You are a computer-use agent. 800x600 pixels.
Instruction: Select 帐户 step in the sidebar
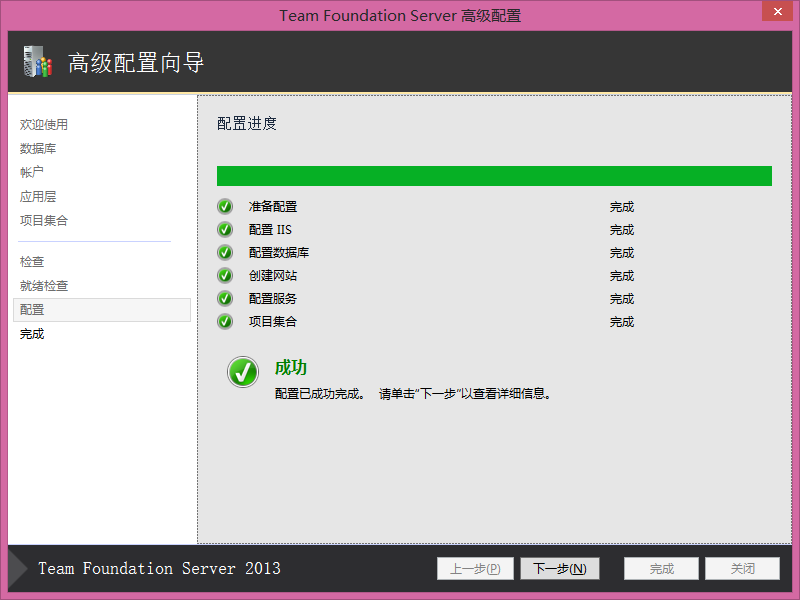(x=32, y=172)
